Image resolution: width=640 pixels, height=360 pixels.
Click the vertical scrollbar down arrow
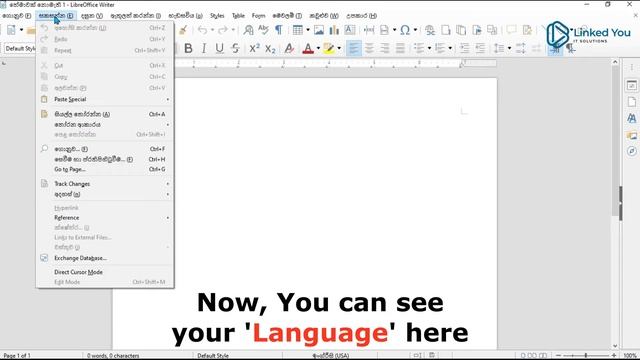615,346
